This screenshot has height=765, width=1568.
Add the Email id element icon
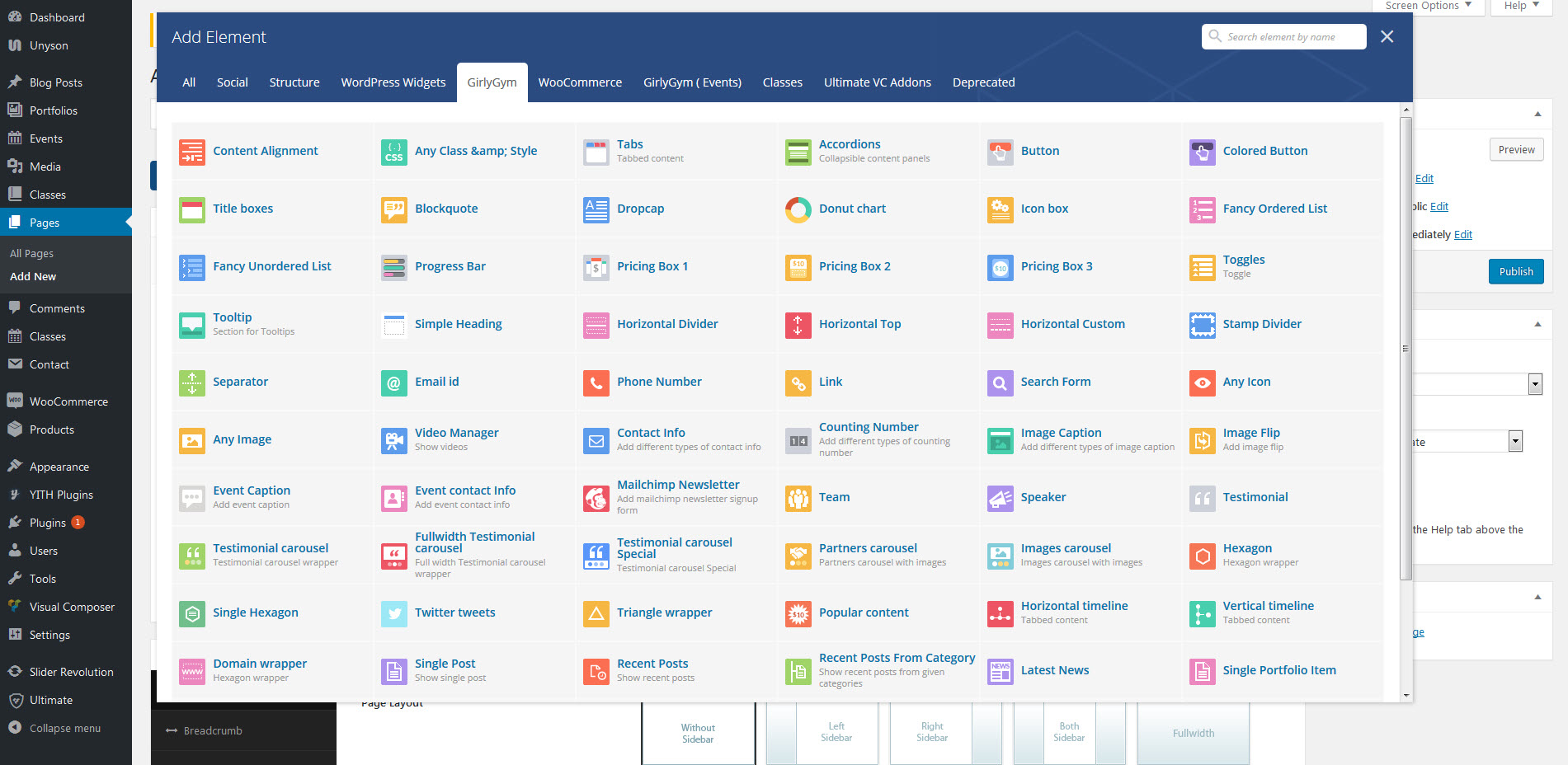393,382
